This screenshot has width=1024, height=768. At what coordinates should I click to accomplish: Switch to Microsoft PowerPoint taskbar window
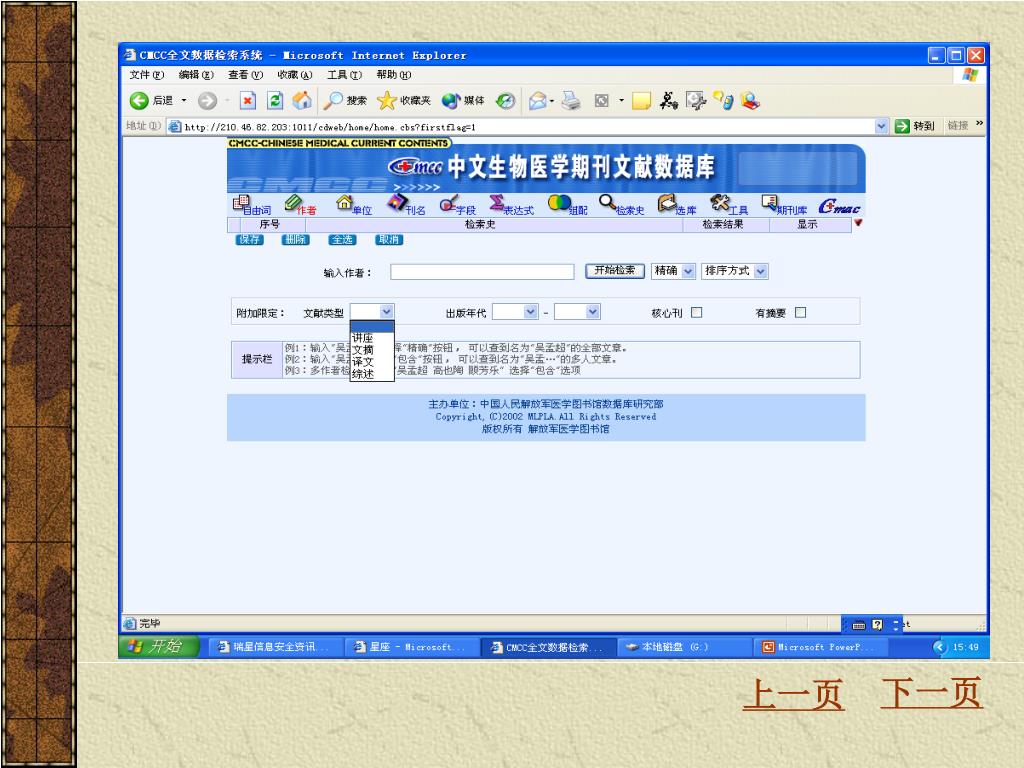[x=820, y=647]
